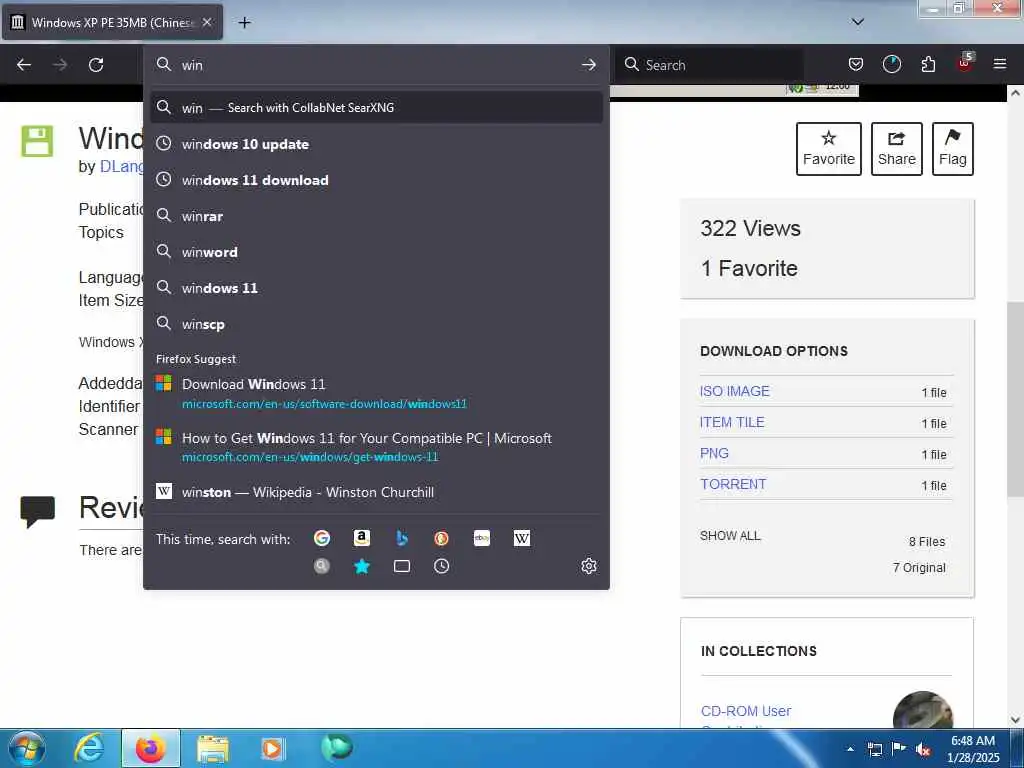Screen dimensions: 1024x768
Task: Open the Firefox hamburger application menu
Action: coord(1000,64)
